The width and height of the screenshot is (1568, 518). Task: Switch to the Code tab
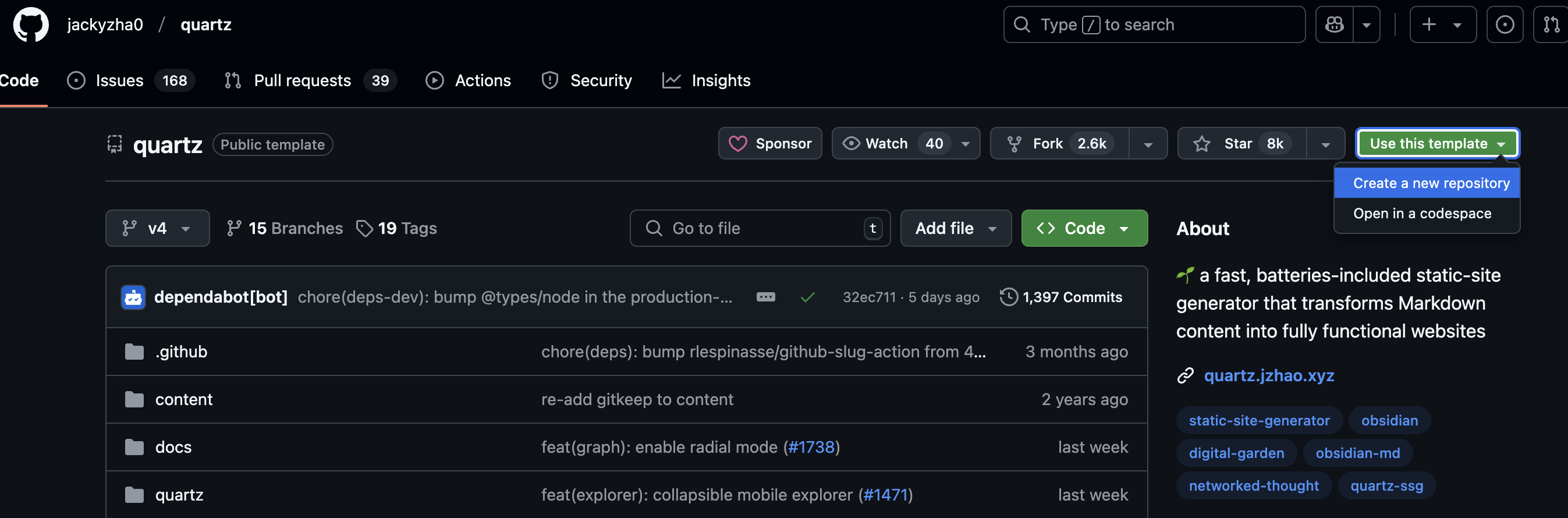tap(19, 80)
